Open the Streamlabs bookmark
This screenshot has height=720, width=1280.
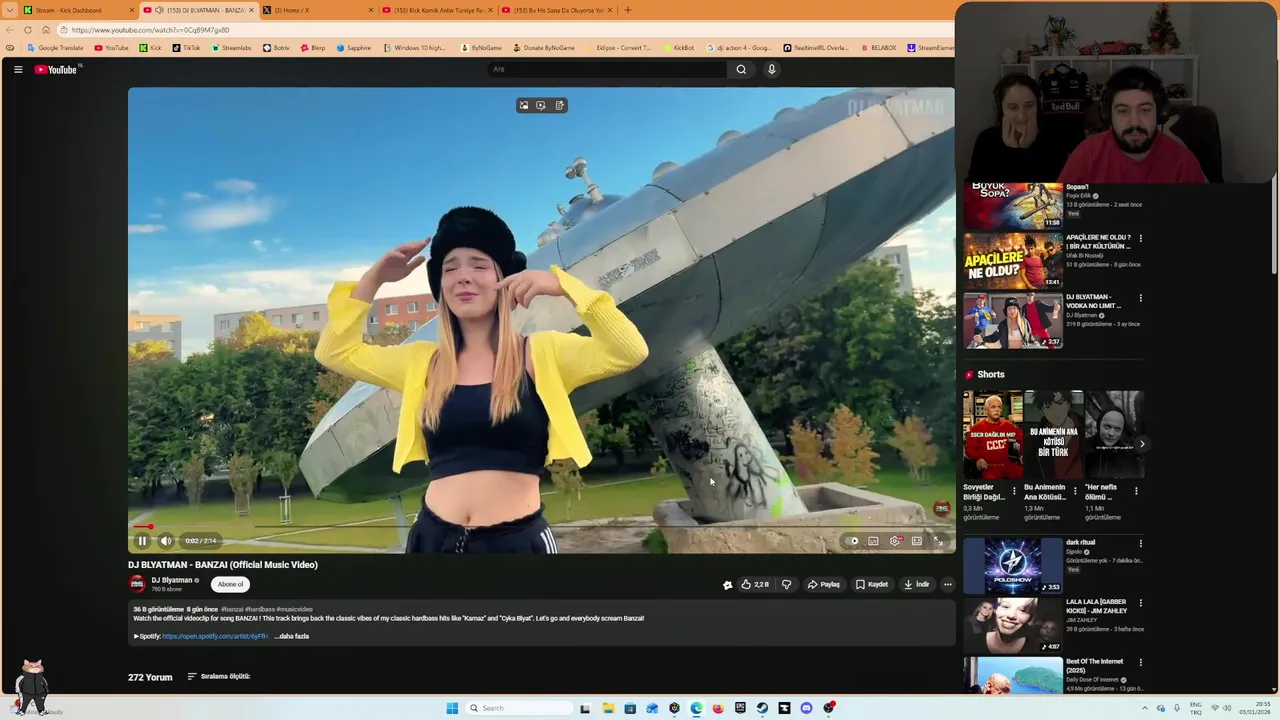(x=231, y=48)
